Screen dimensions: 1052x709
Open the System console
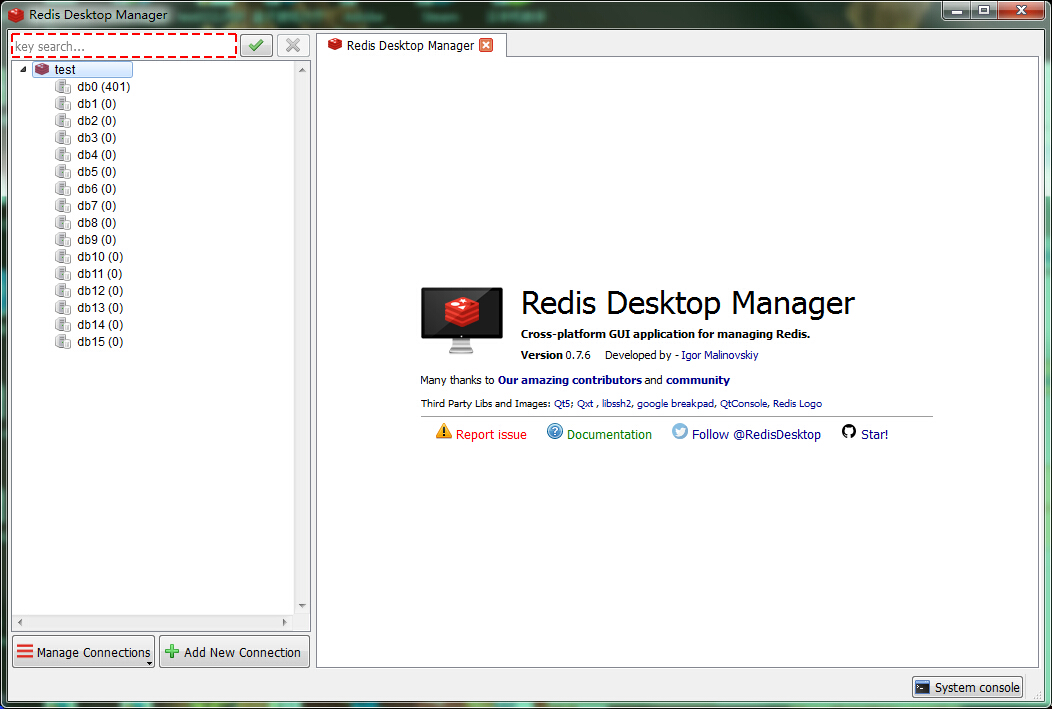click(967, 687)
